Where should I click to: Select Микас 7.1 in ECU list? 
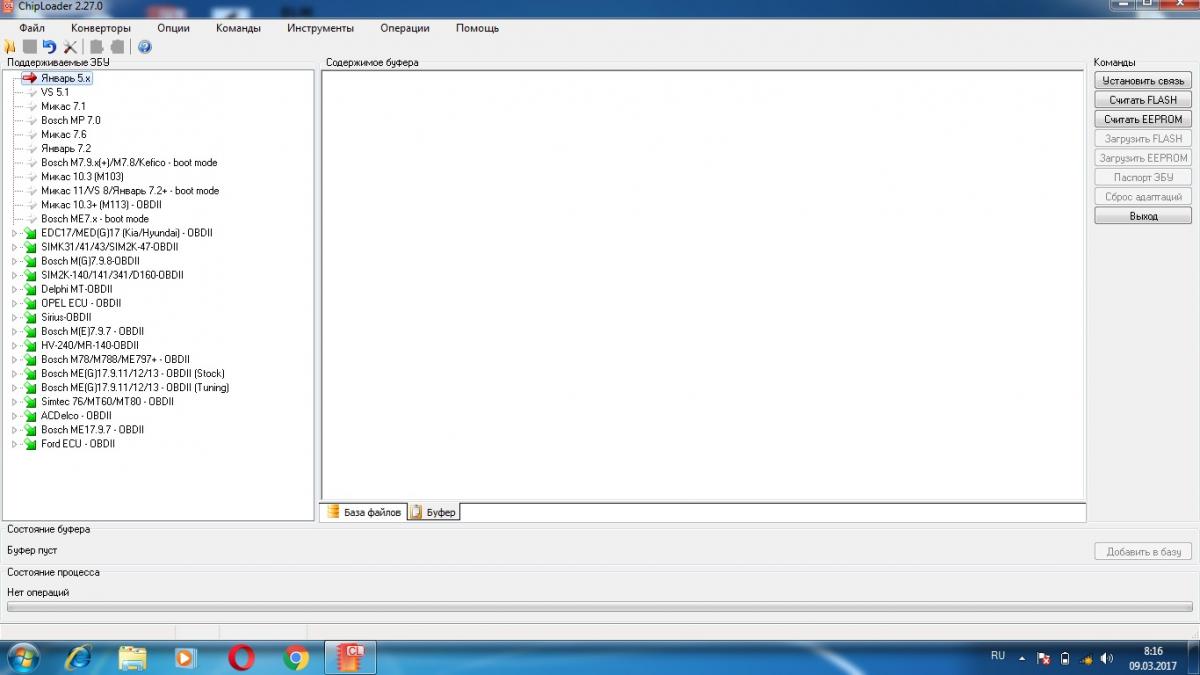click(x=63, y=106)
